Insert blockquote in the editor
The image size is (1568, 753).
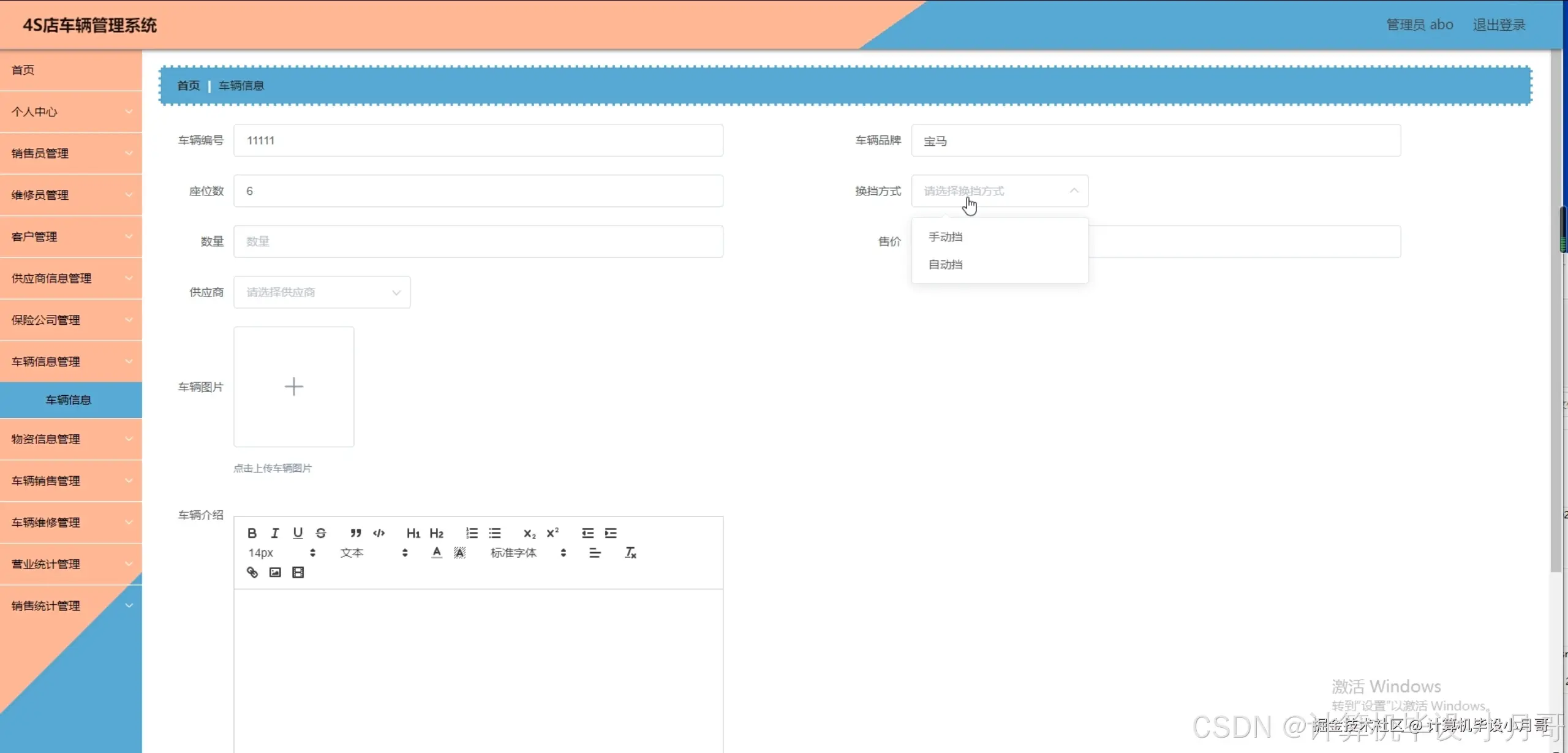(356, 533)
